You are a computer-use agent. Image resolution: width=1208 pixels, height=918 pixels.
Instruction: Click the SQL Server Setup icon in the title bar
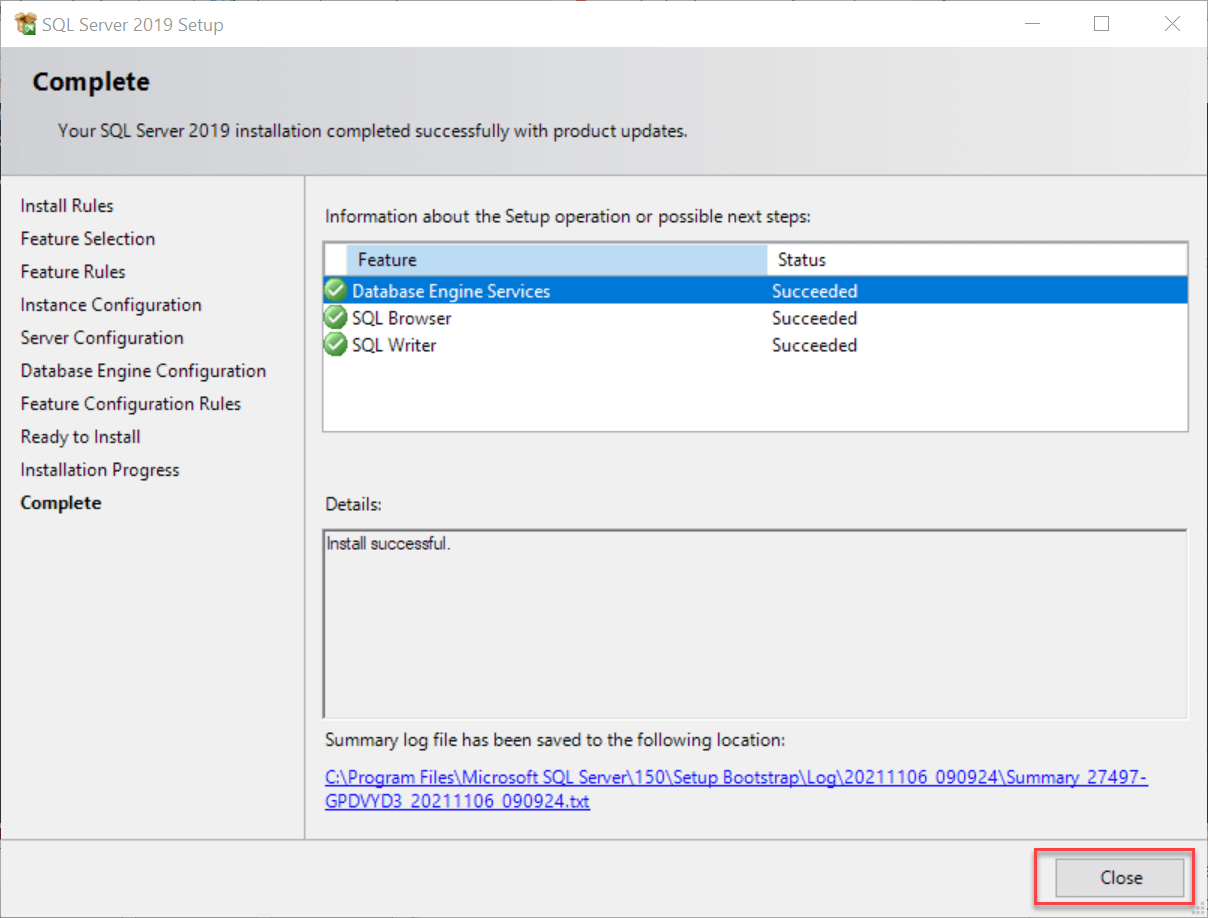click(x=25, y=22)
